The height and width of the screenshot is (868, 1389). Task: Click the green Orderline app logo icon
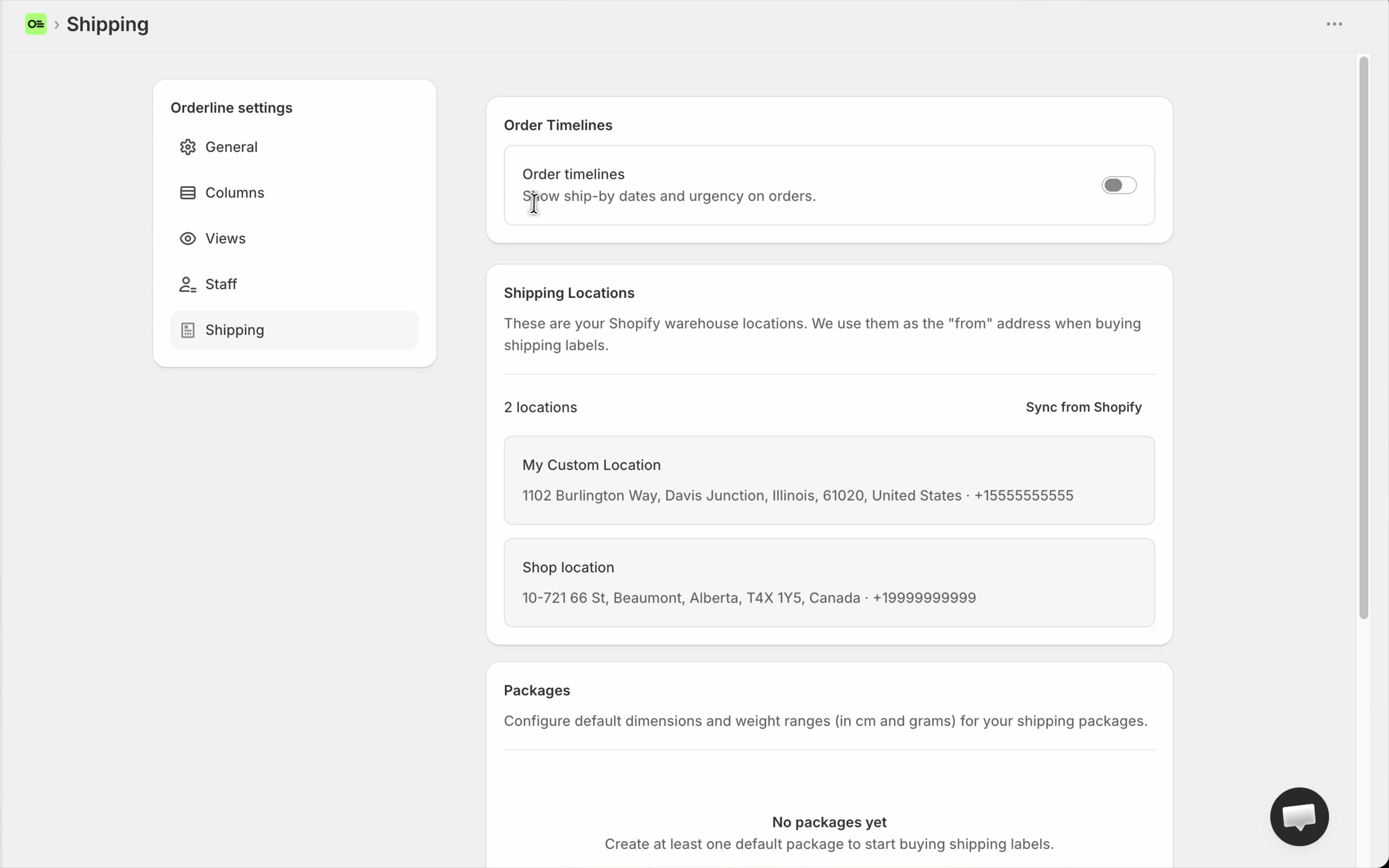pos(36,24)
